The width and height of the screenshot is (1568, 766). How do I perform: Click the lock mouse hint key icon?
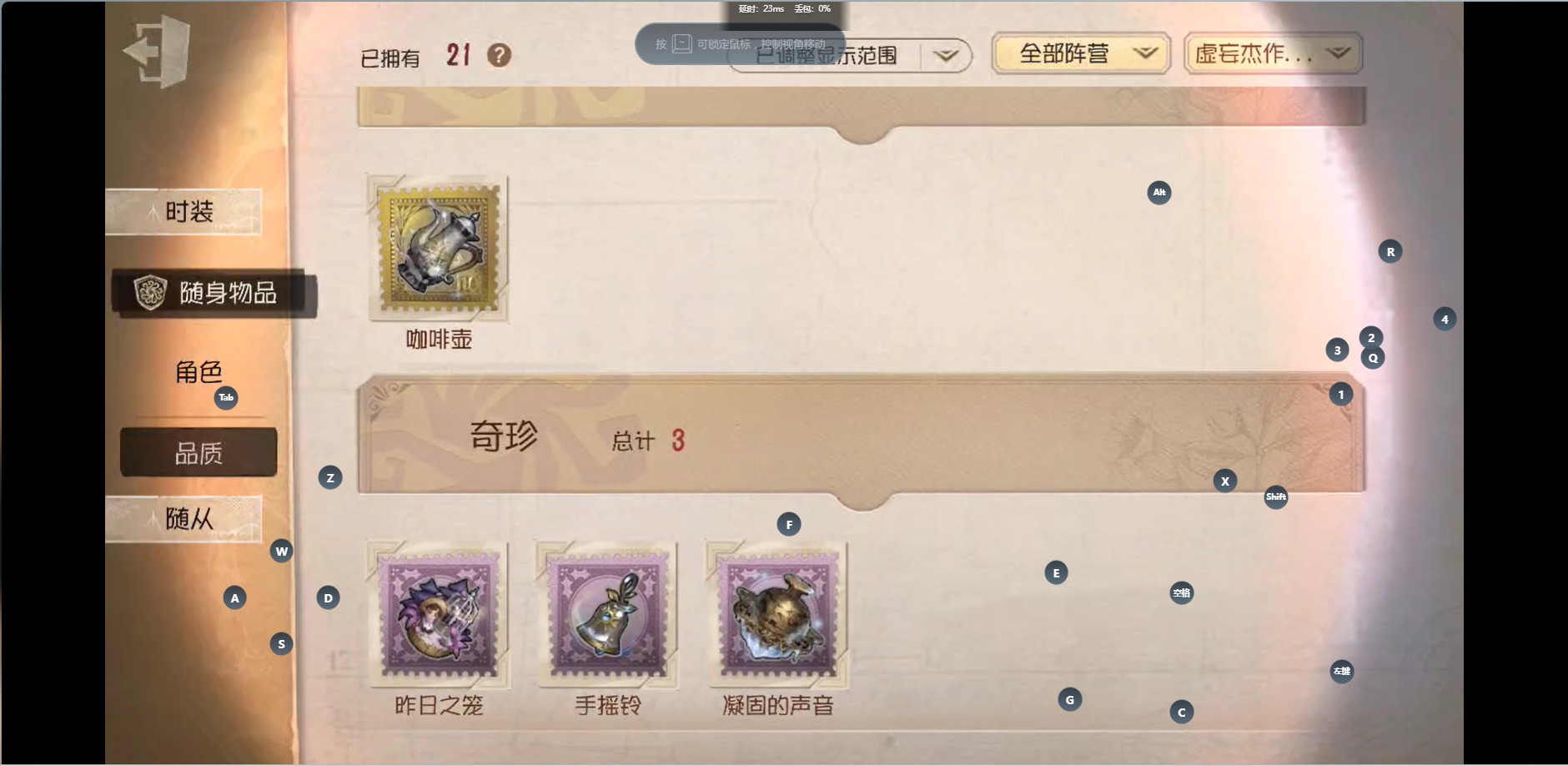(x=682, y=43)
